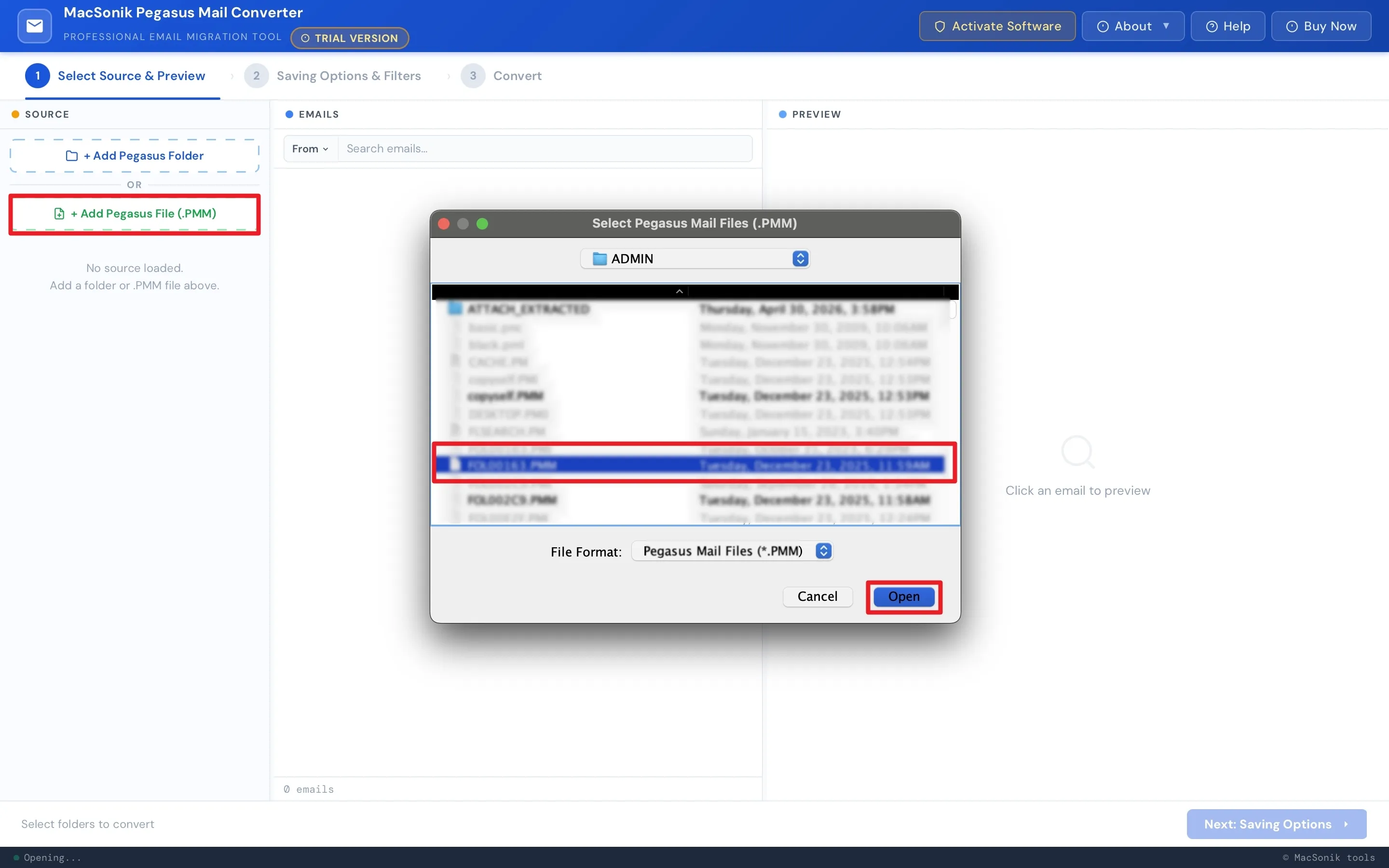
Task: Click the folder icon in Add Pegasus Folder
Action: click(x=72, y=156)
